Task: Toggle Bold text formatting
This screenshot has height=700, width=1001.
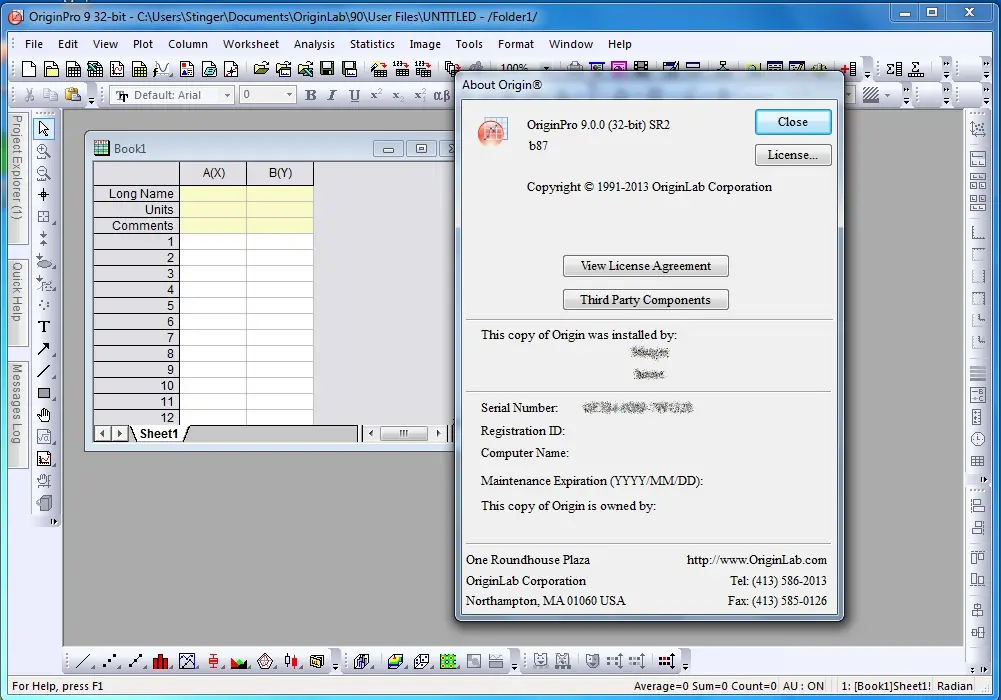Action: pyautogui.click(x=310, y=95)
